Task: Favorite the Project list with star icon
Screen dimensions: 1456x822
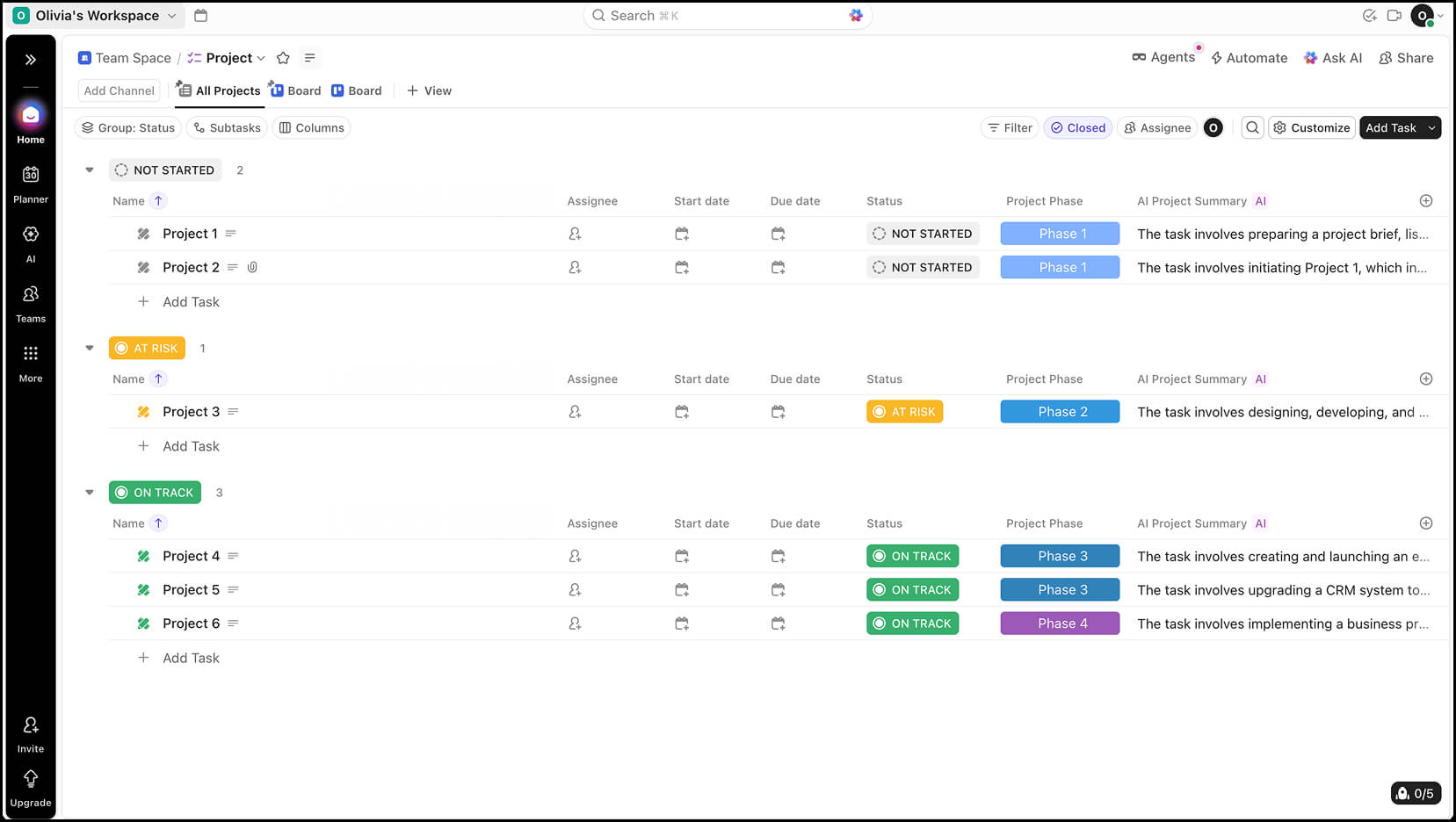Action: pos(283,58)
